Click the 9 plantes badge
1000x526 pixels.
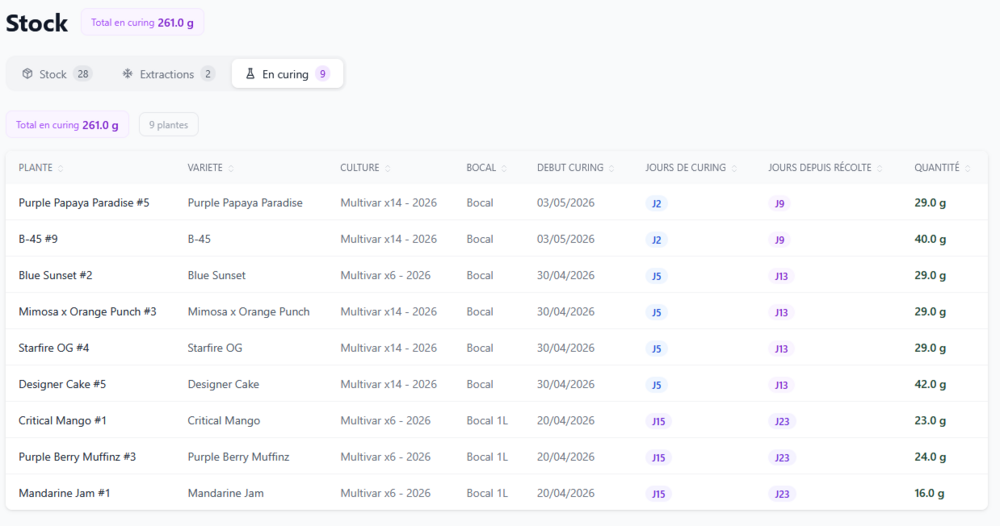click(168, 125)
